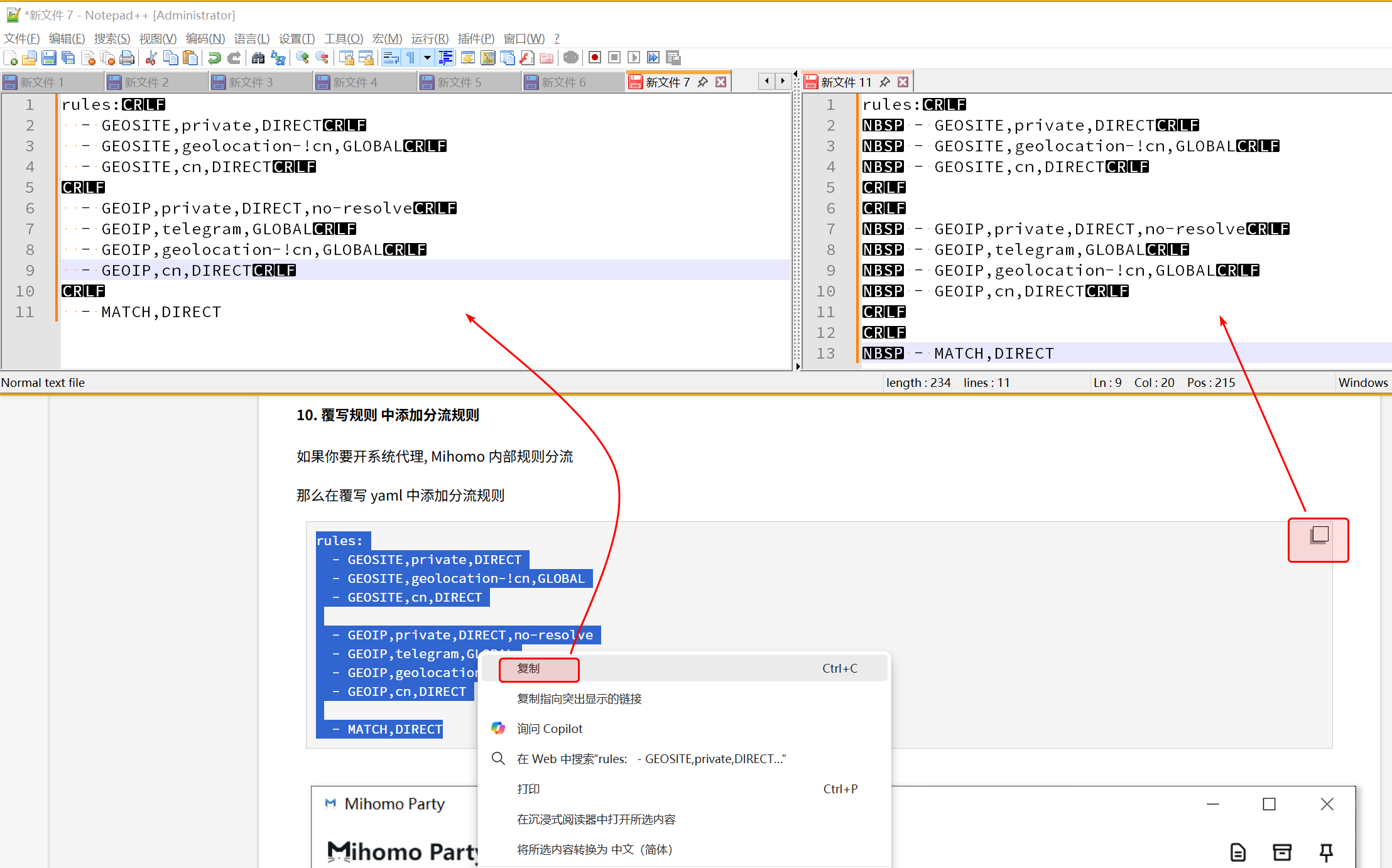Toggle Show all characters pilcrow button

pyautogui.click(x=411, y=58)
